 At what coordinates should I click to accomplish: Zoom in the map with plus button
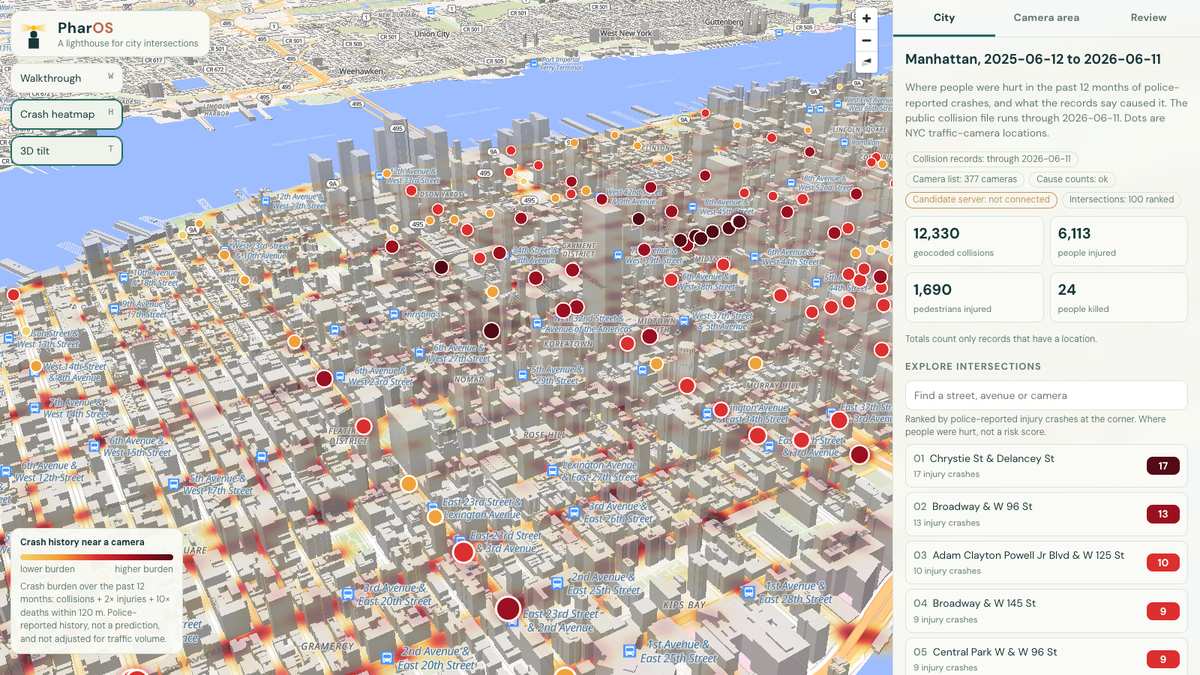point(866,18)
